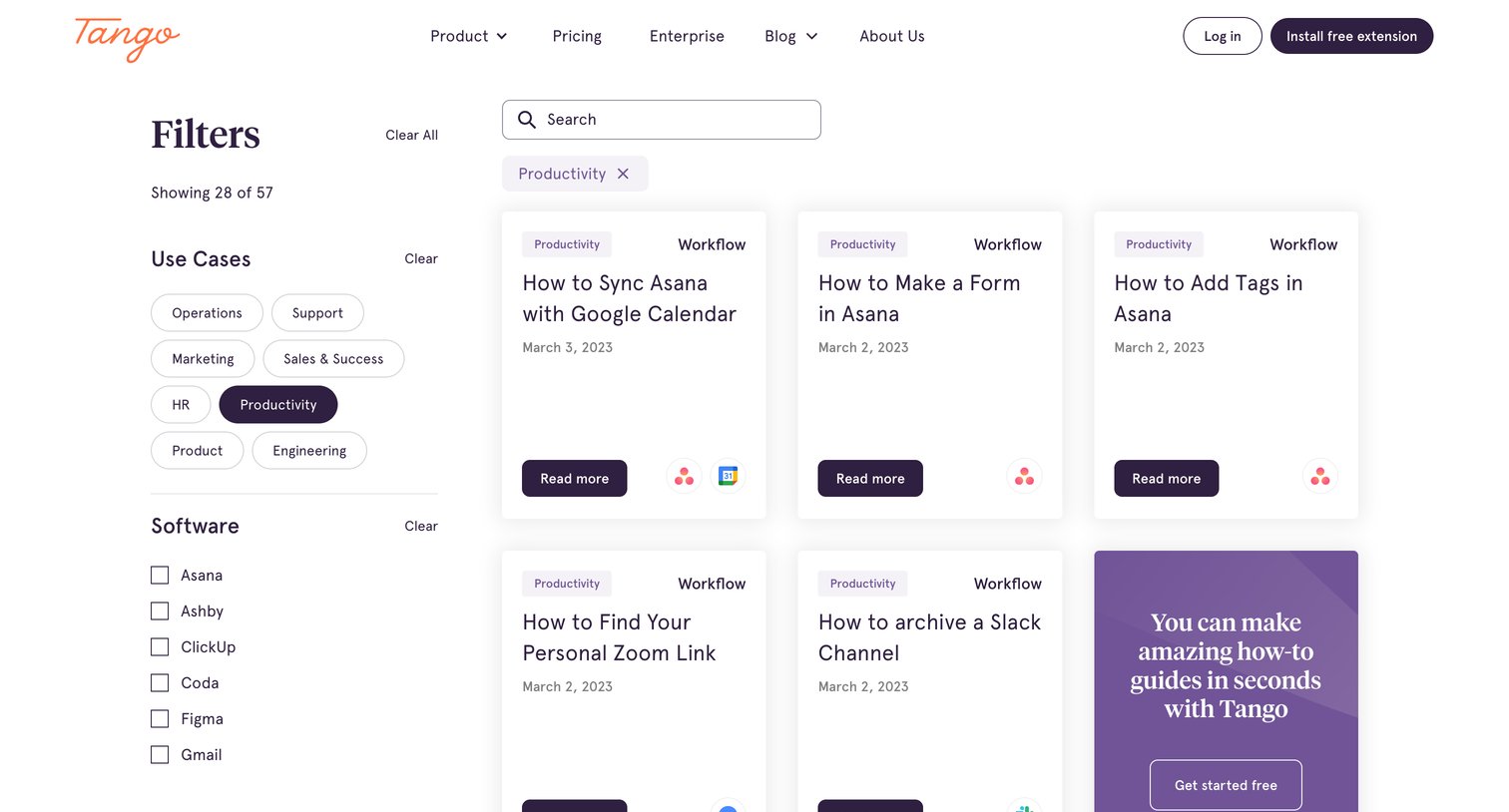Viewport: 1509px width, 812px height.
Task: Check the Gmail software checkbox
Action: pos(160,755)
